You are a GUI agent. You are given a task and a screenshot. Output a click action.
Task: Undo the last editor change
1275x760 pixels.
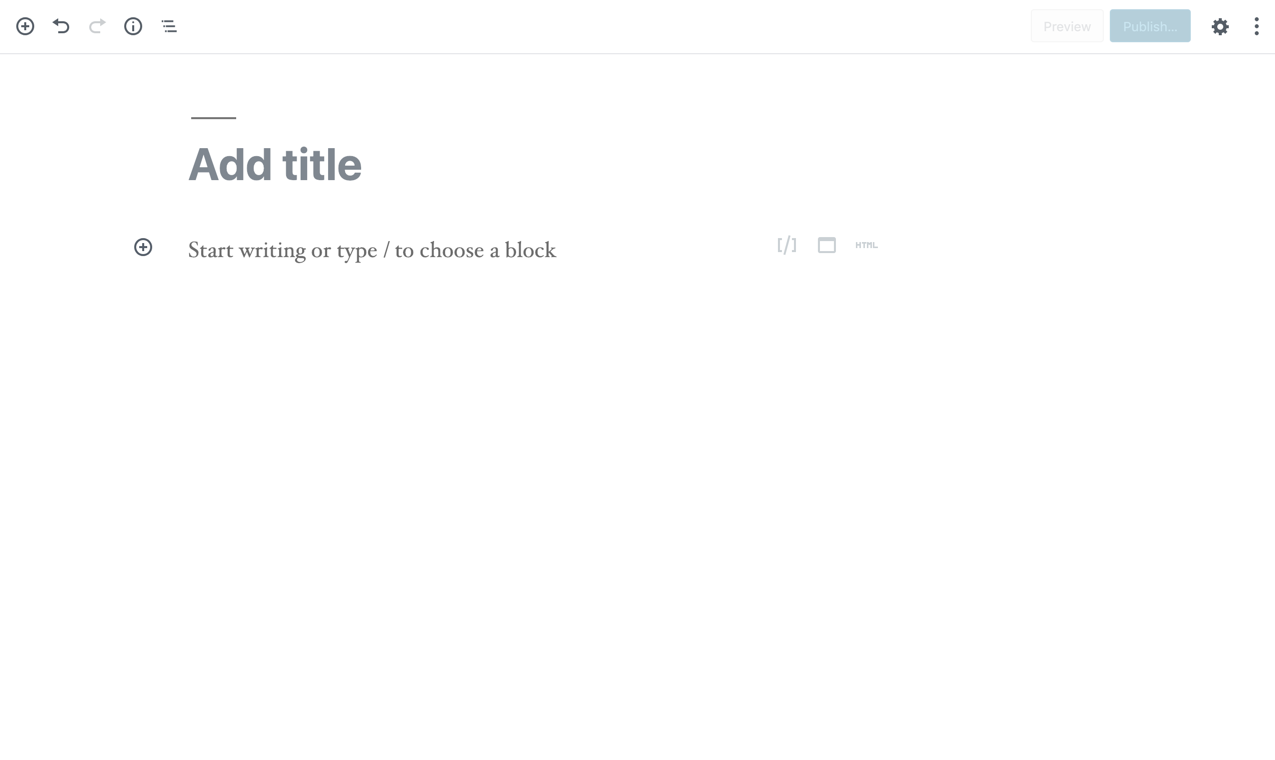[x=61, y=26]
